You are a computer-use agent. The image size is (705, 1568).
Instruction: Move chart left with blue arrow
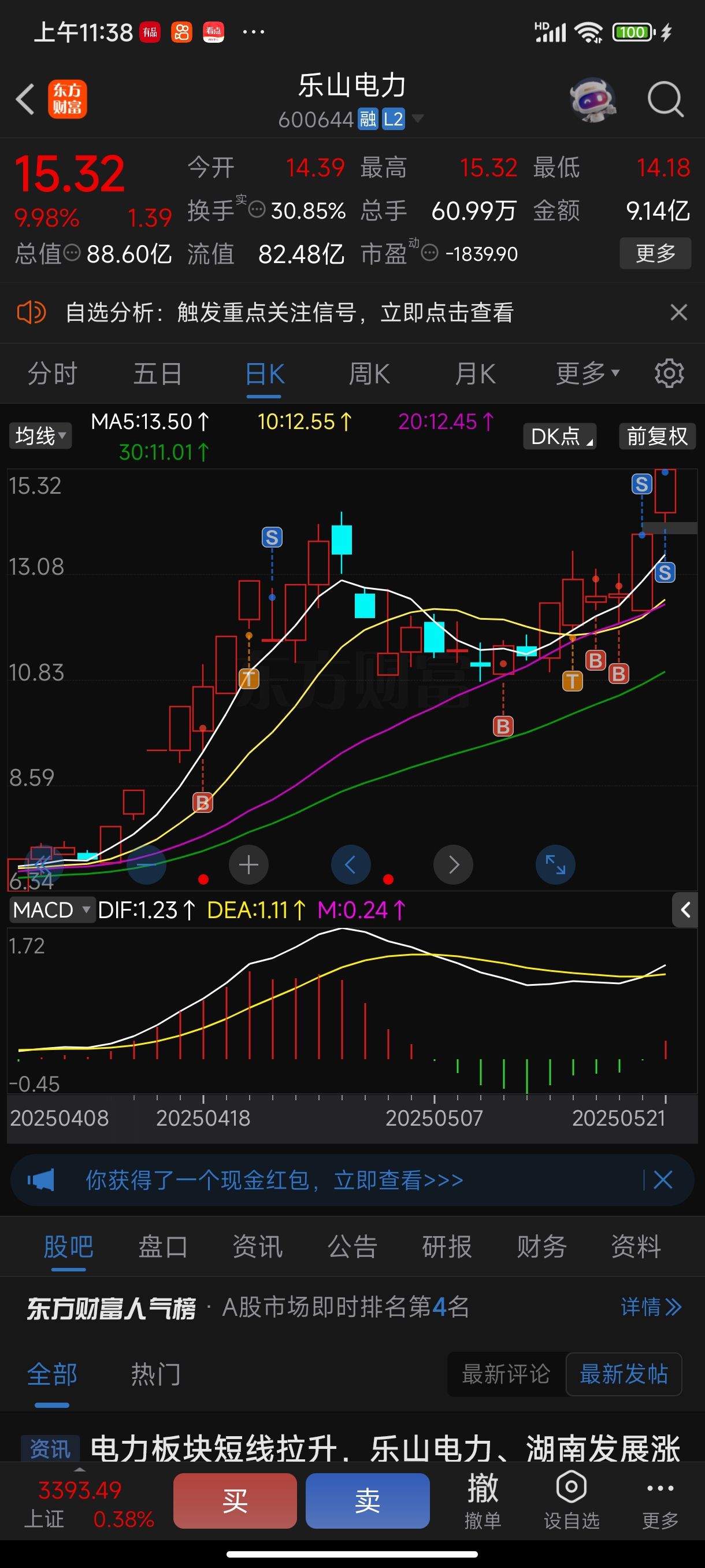[350, 864]
